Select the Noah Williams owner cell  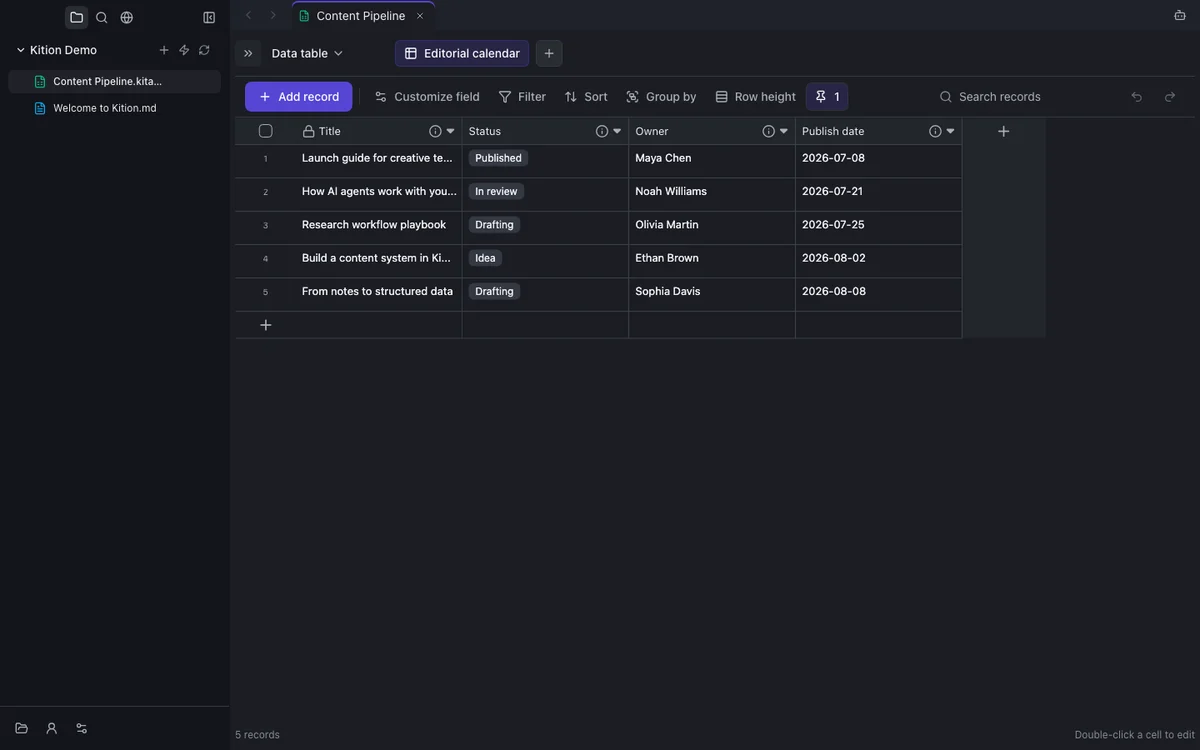(x=712, y=195)
